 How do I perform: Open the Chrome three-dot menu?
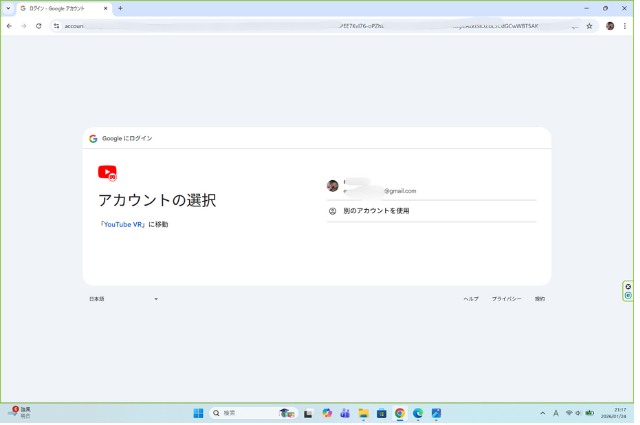pyautogui.click(x=625, y=26)
